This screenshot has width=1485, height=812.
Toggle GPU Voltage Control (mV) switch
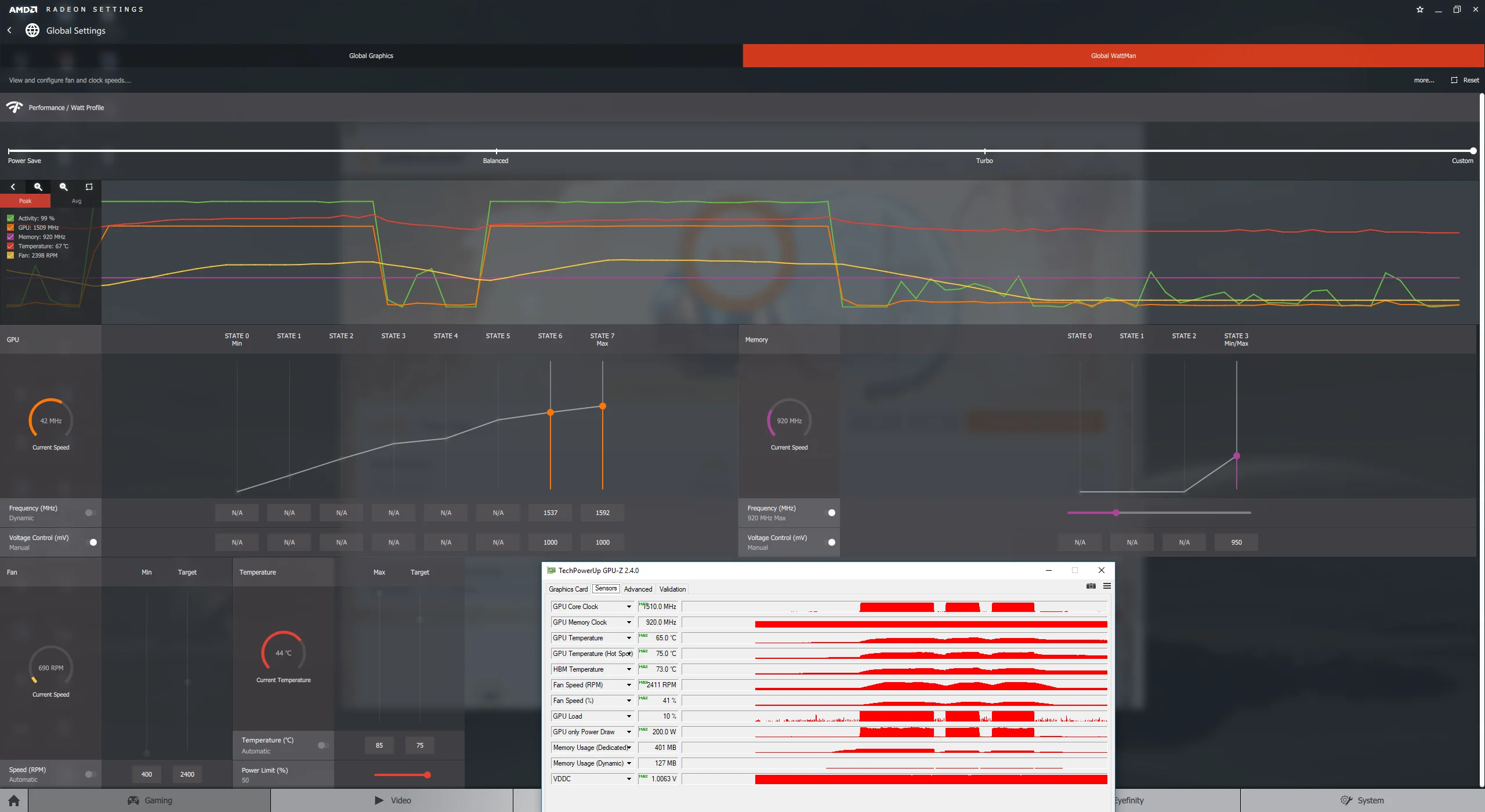click(x=91, y=542)
